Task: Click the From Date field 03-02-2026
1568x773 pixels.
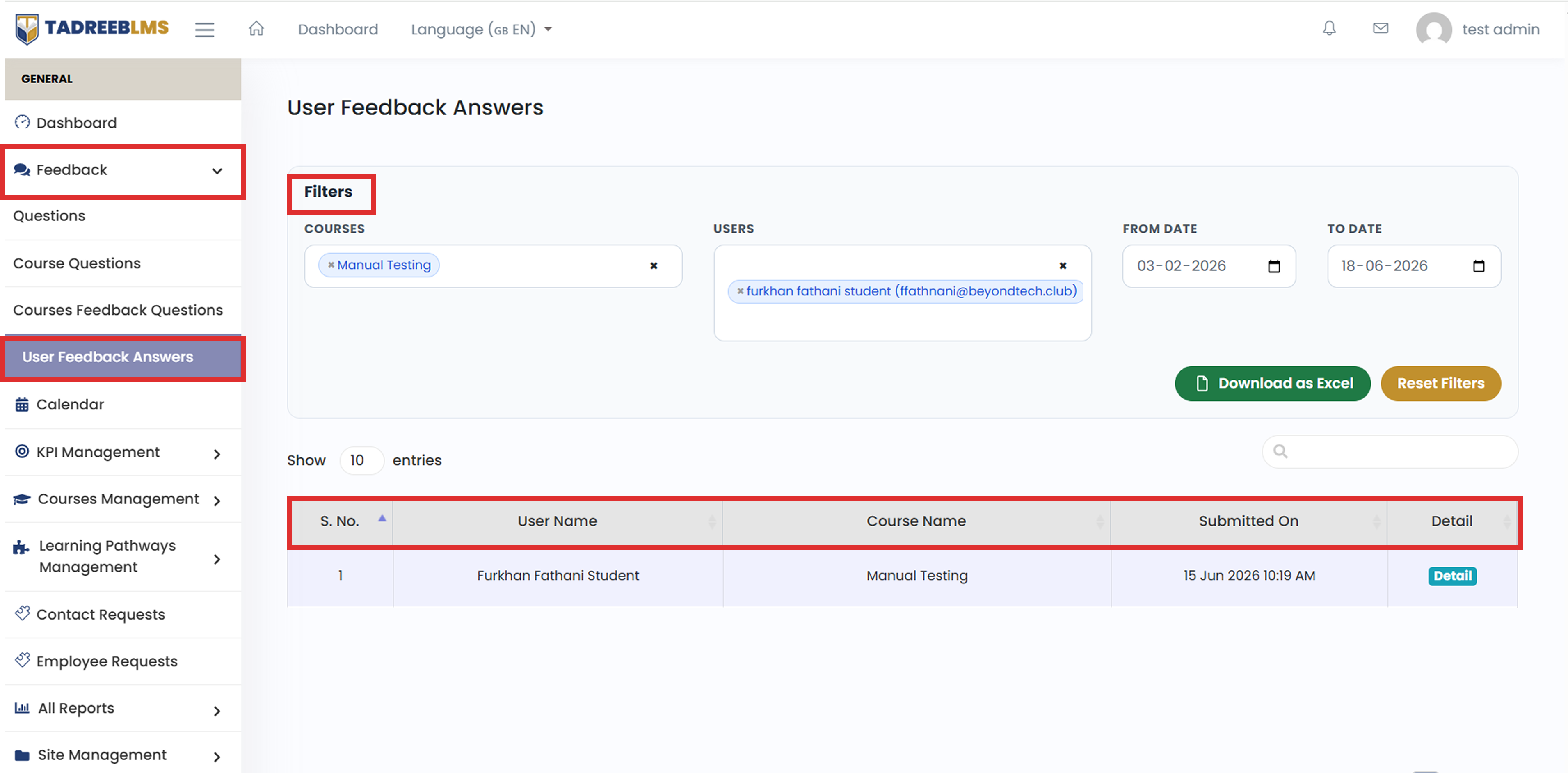Action: point(1209,266)
